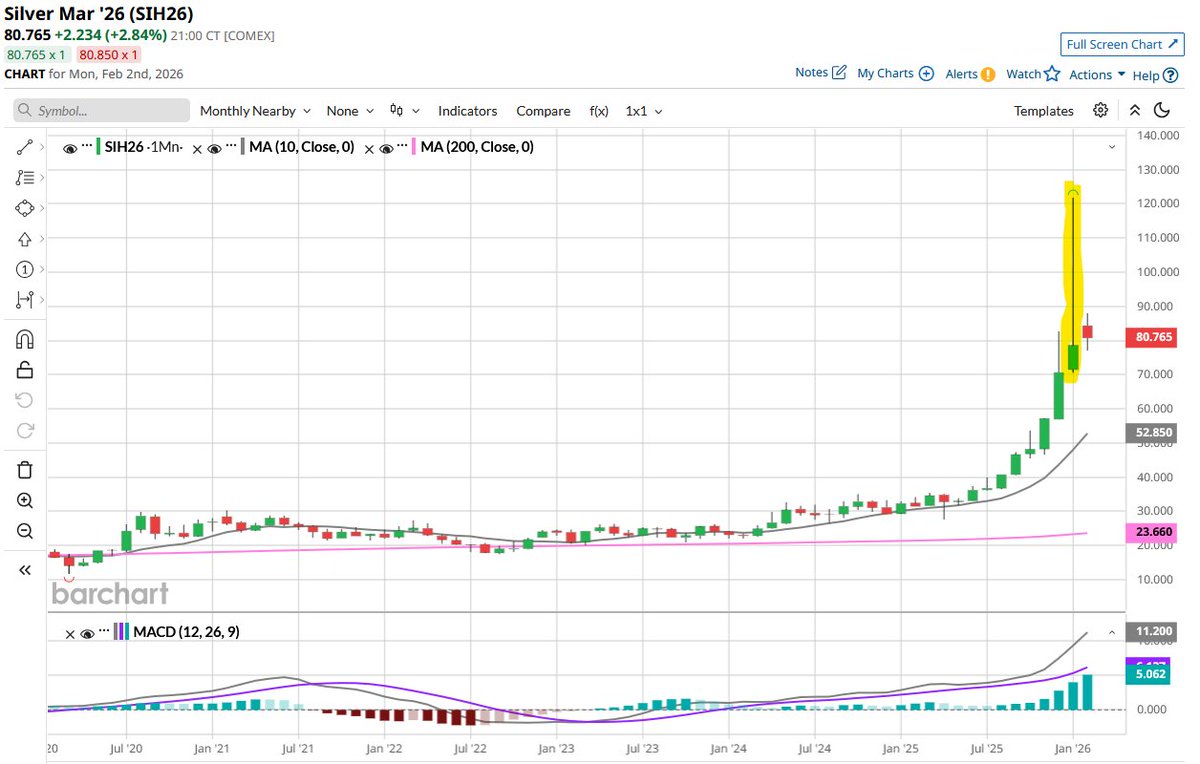1200x764 pixels.
Task: Select the Fibonacci/retracement tools icon
Action: [x=25, y=178]
